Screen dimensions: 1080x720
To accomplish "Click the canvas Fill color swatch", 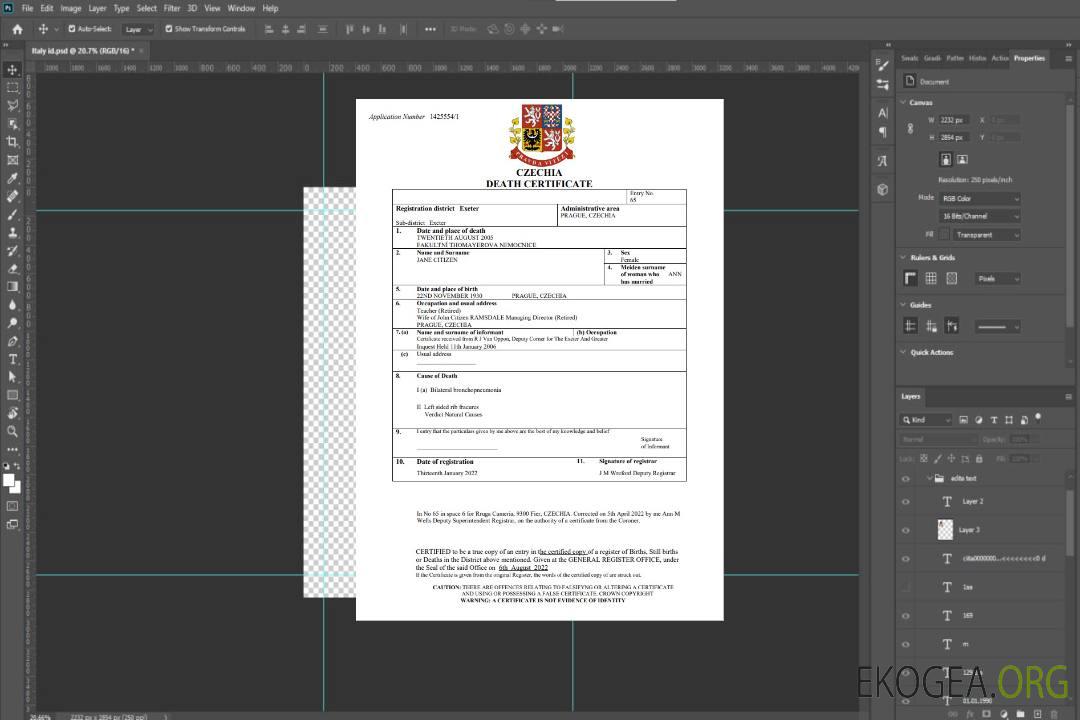I will [944, 235].
